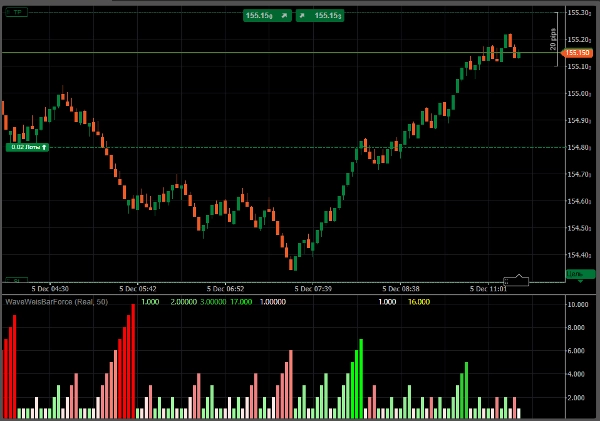Click the tallest red volume bar

click(133, 360)
